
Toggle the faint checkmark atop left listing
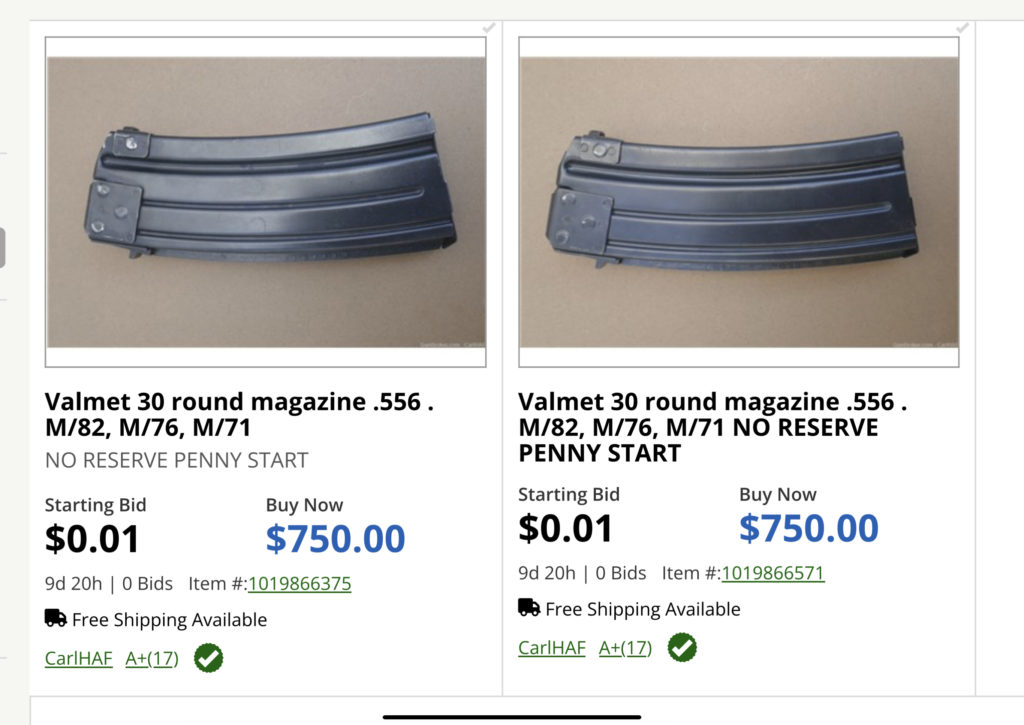click(x=489, y=28)
